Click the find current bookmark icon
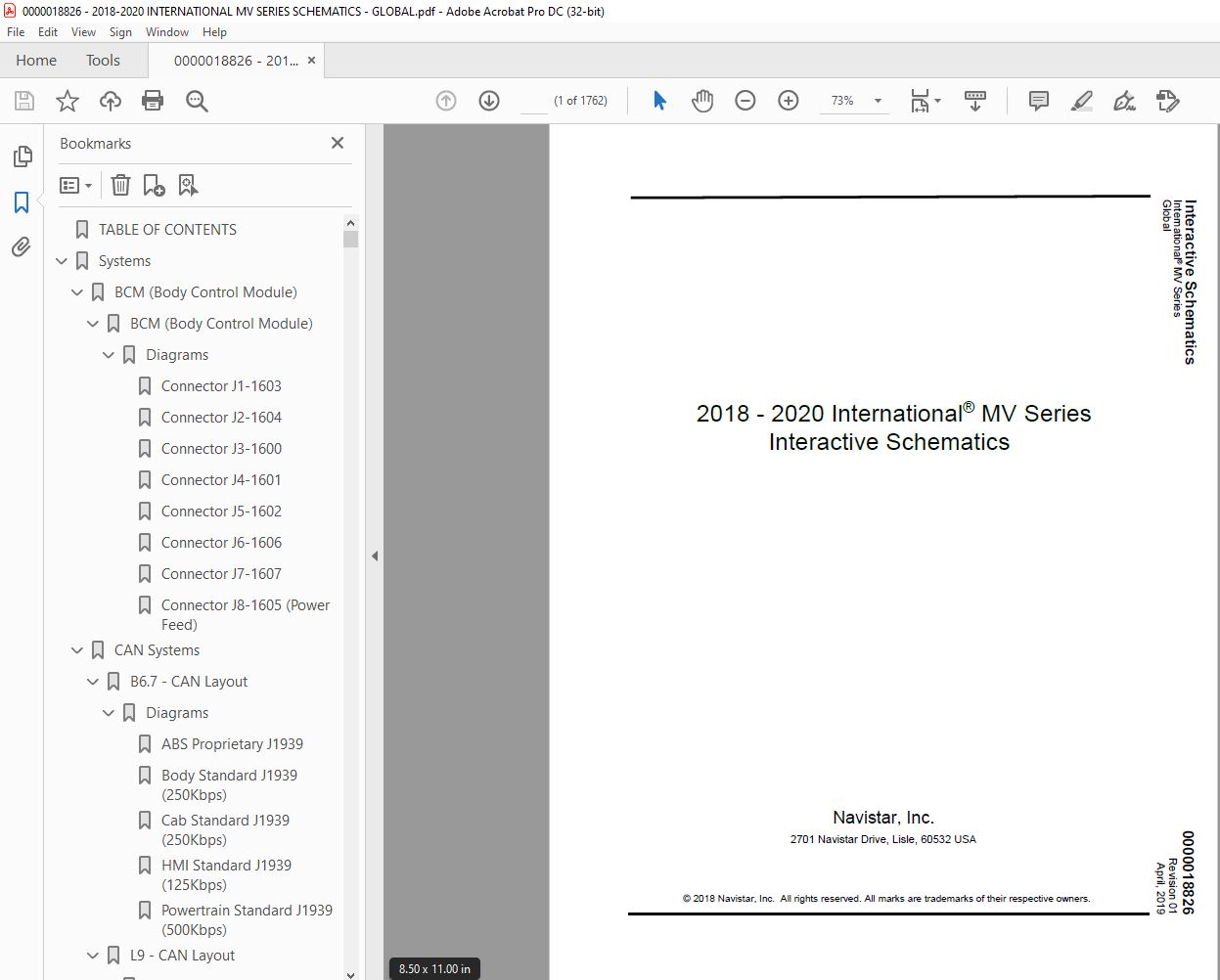Image resolution: width=1220 pixels, height=980 pixels. 188,185
